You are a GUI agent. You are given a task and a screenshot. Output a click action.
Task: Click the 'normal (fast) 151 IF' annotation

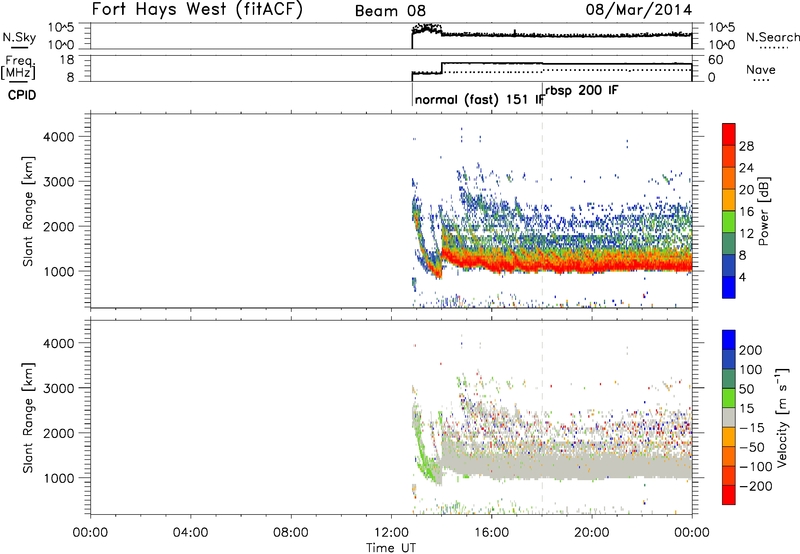click(479, 99)
